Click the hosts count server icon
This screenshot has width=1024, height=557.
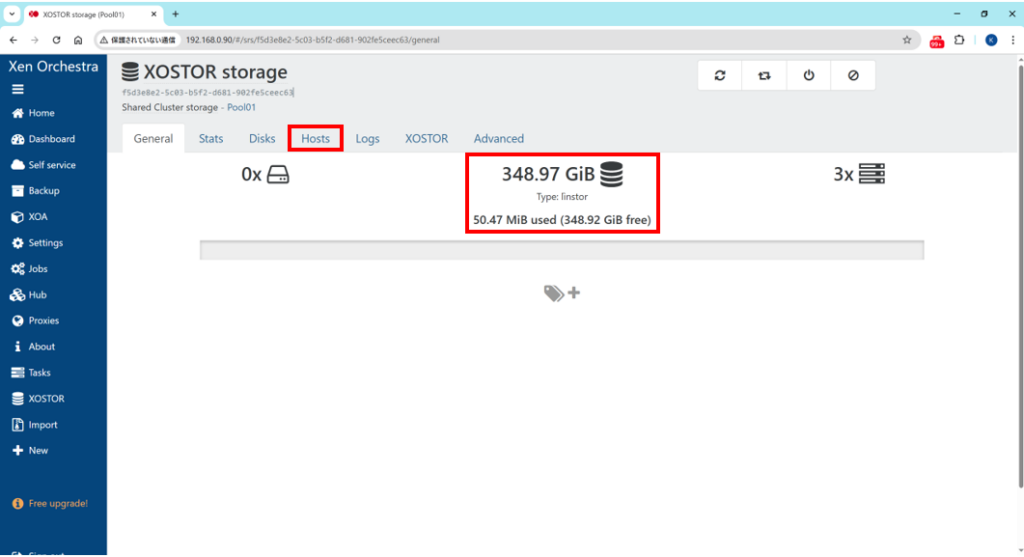pos(872,174)
